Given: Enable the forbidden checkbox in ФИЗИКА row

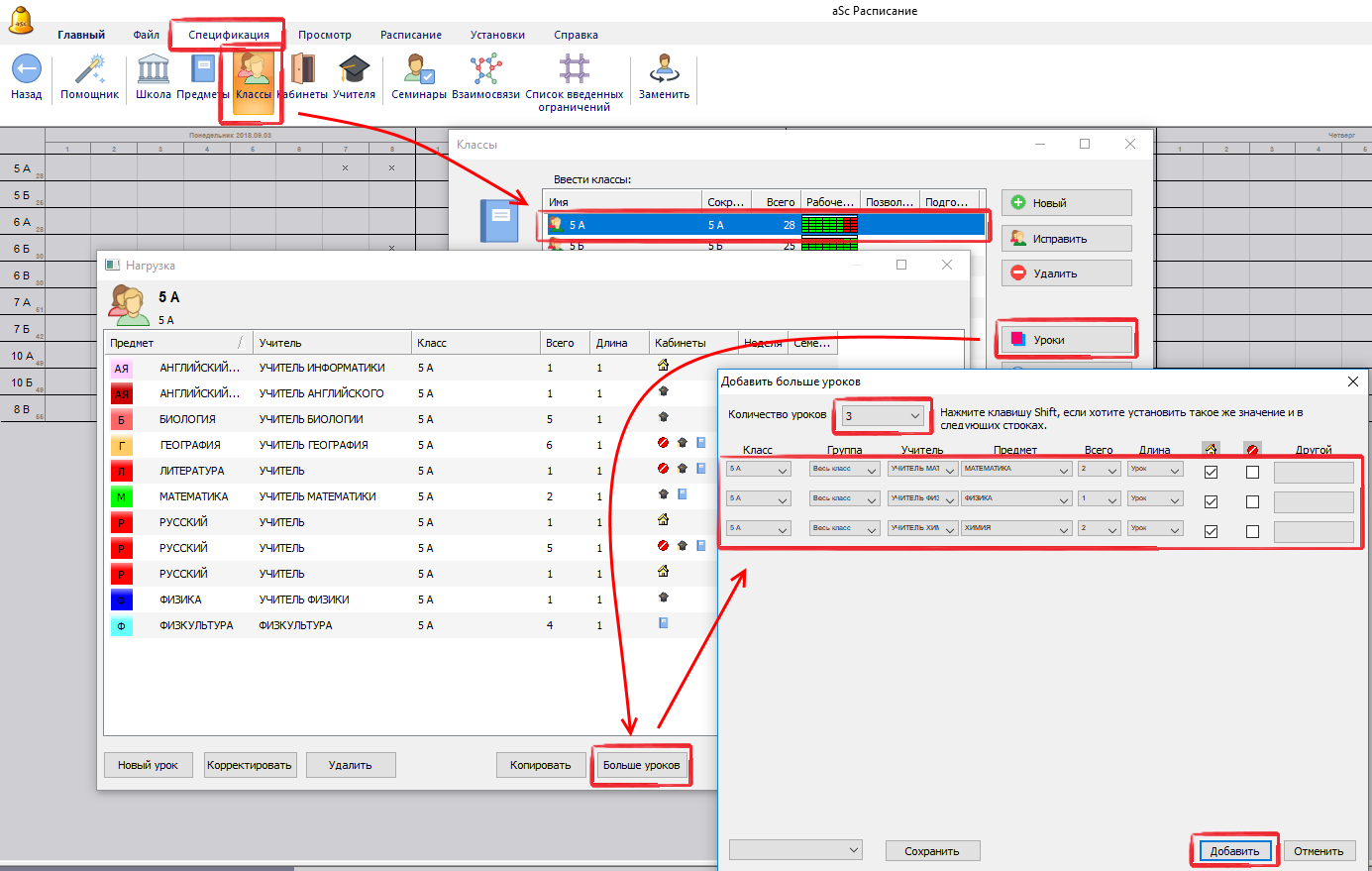Looking at the screenshot, I should [1252, 502].
